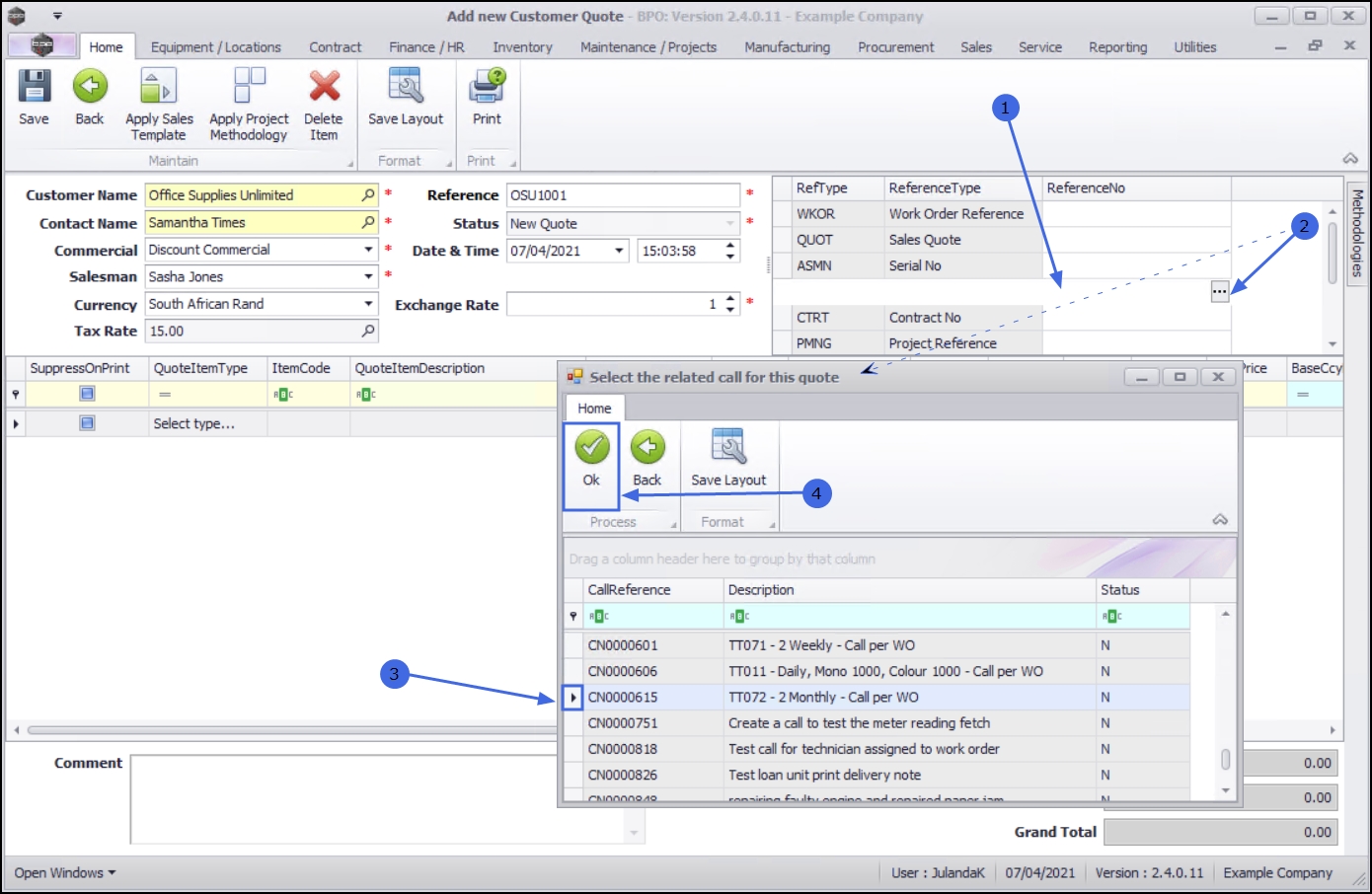Image resolution: width=1372 pixels, height=894 pixels.
Task: Click the CallReference column filter icon
Action: (598, 617)
